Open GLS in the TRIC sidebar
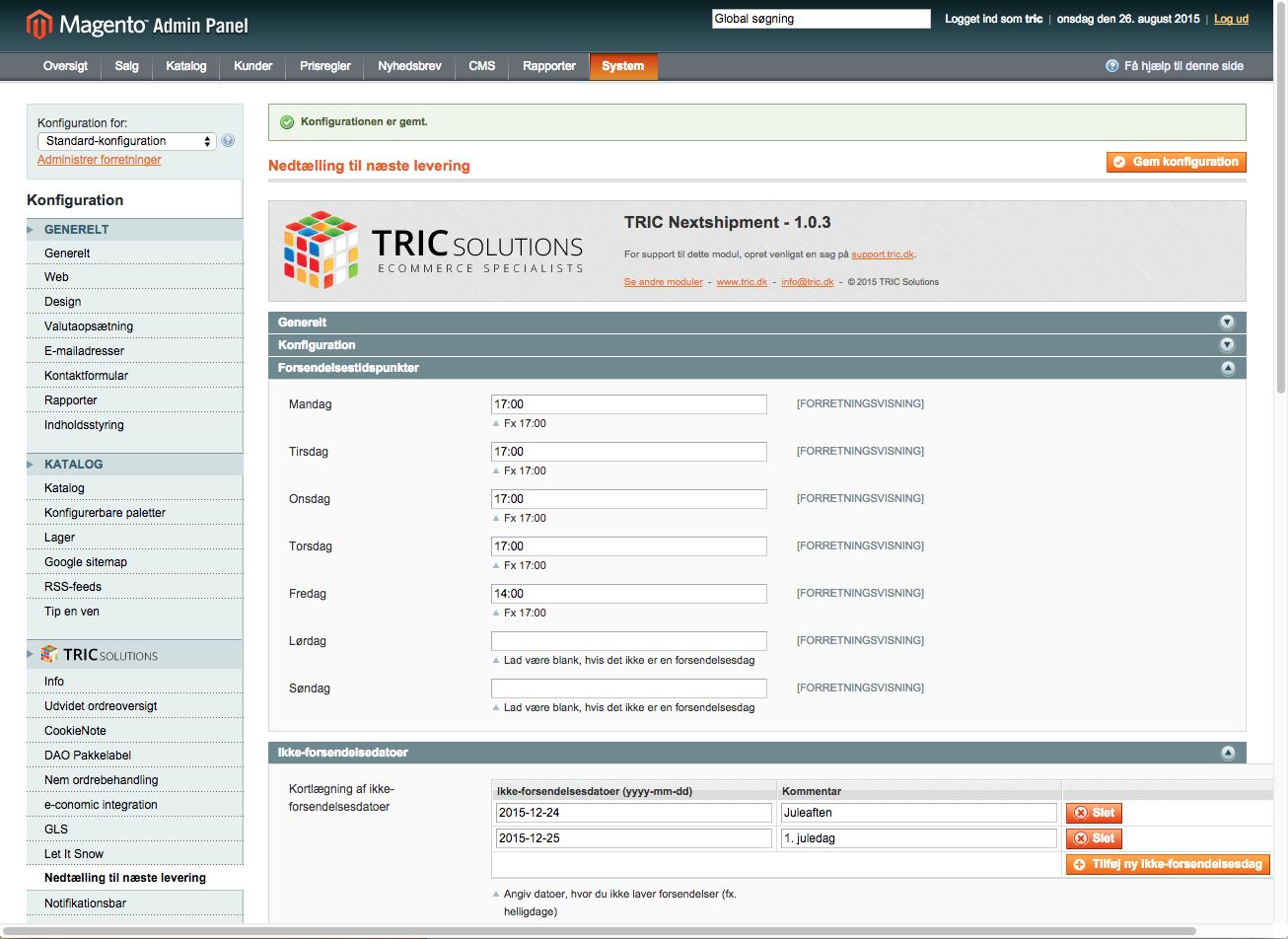 pyautogui.click(x=56, y=830)
